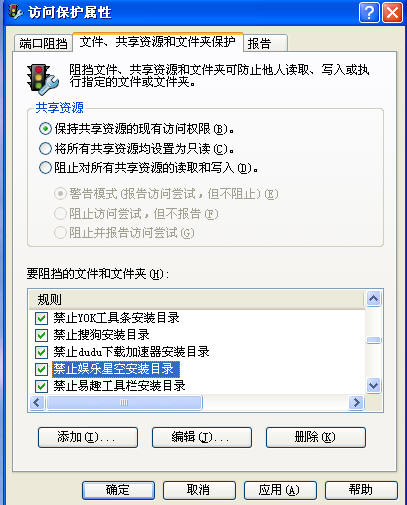Select 保持共享资源的现有访问权限 radio option

[45, 129]
